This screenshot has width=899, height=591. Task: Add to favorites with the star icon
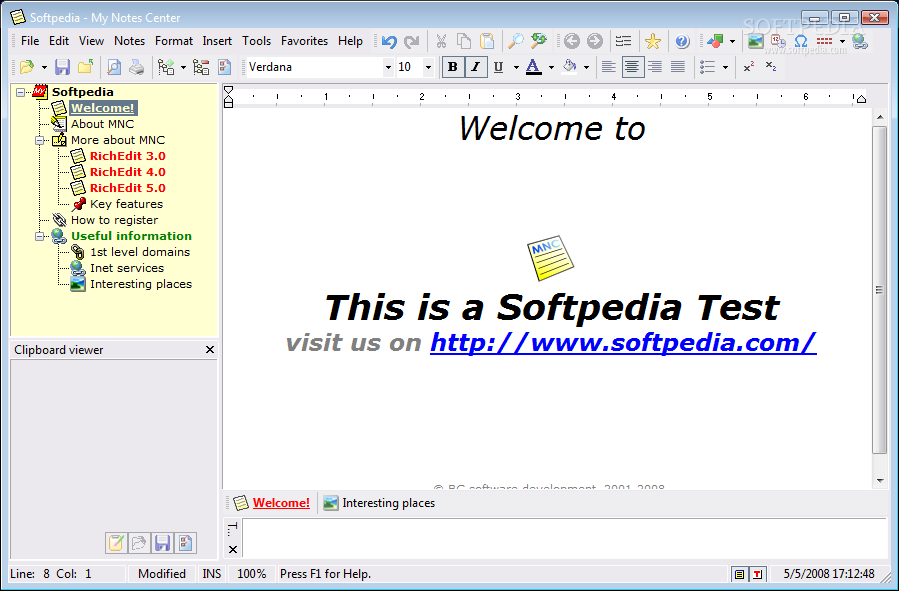coord(652,41)
